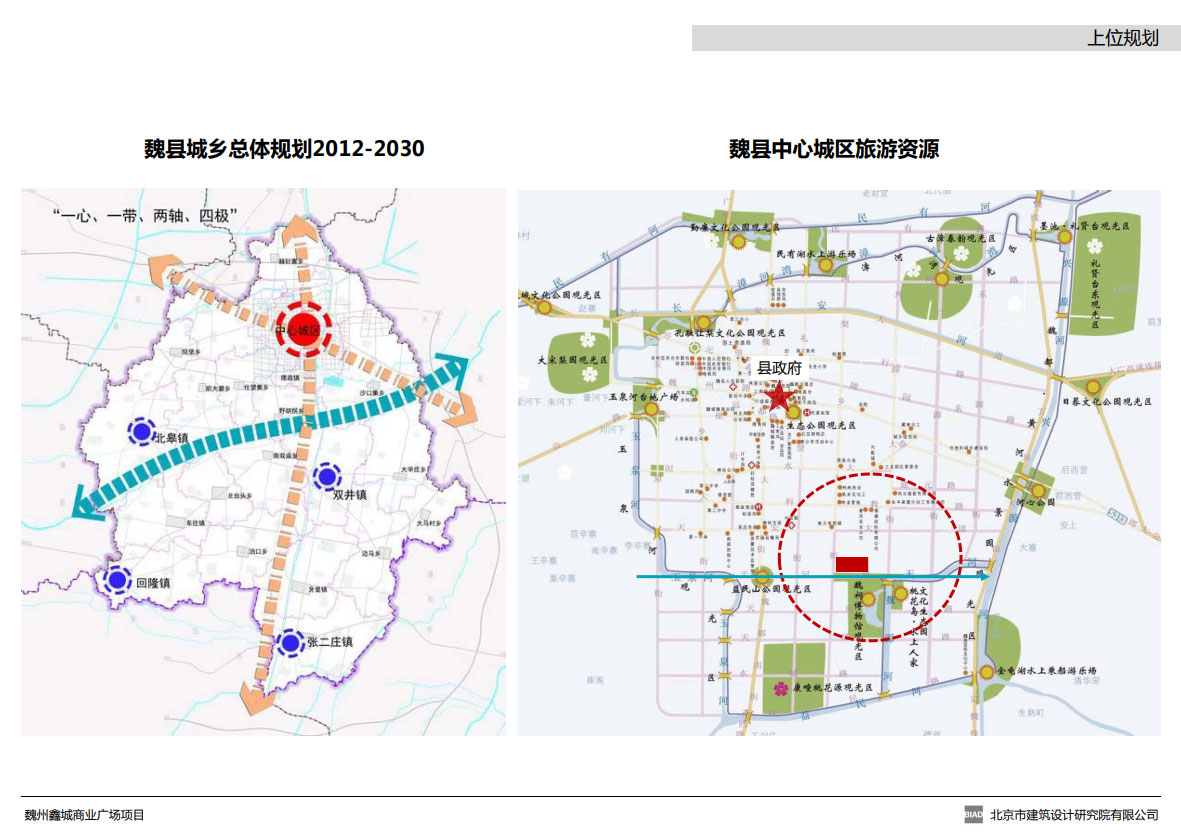Viewport: 1181px width, 834px height.
Task: Click the solid red rectangle site marker
Action: pyautogui.click(x=851, y=564)
